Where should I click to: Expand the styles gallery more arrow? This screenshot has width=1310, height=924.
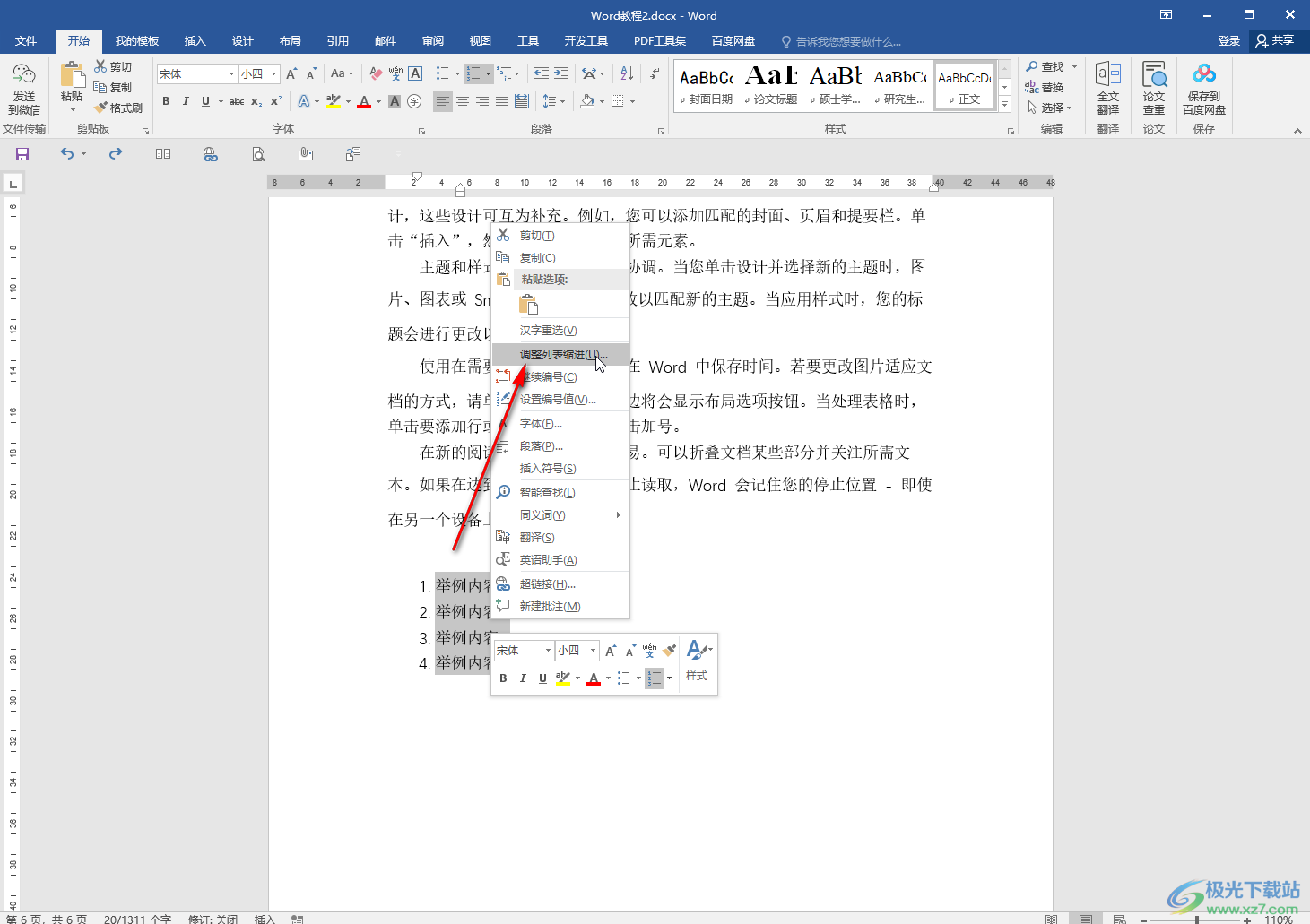coord(1005,104)
